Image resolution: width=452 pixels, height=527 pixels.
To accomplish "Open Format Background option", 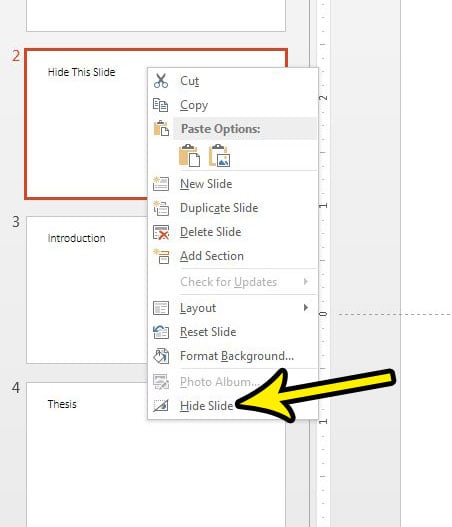I will [233, 356].
